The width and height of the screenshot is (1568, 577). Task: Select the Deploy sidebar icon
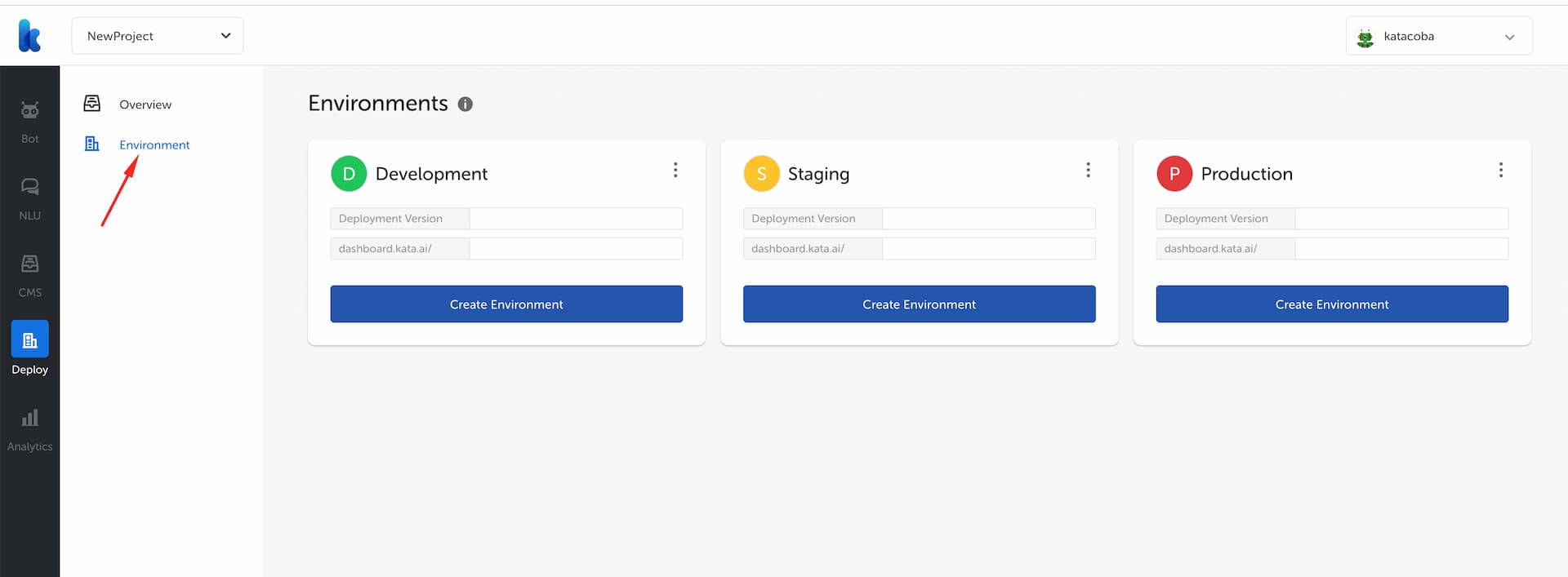click(29, 339)
